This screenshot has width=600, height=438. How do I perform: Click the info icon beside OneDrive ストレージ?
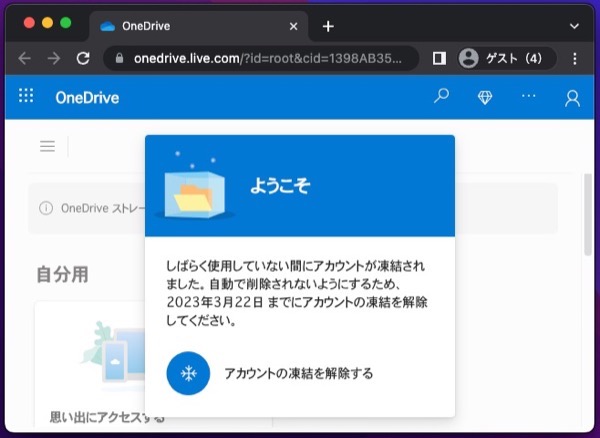point(46,208)
